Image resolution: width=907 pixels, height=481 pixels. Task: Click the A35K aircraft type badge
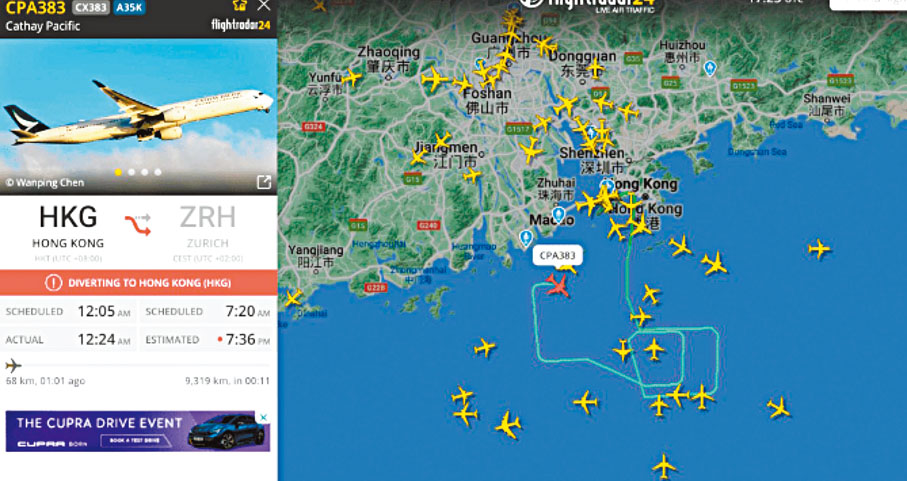129,8
